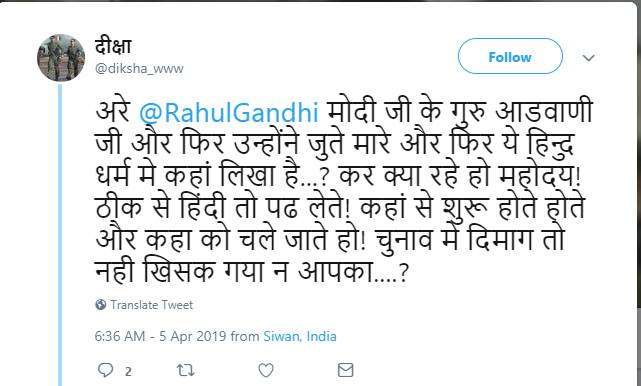Open the दीक्षा display name profile link
This screenshot has height=386, width=641.
click(113, 46)
